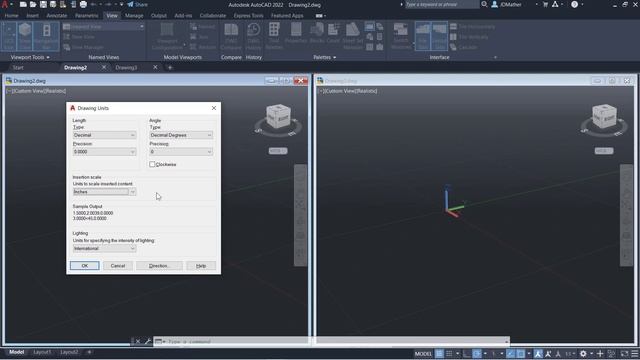Toggle the Navigation Bar ribbon button
The width and height of the screenshot is (640, 360).
(46, 36)
